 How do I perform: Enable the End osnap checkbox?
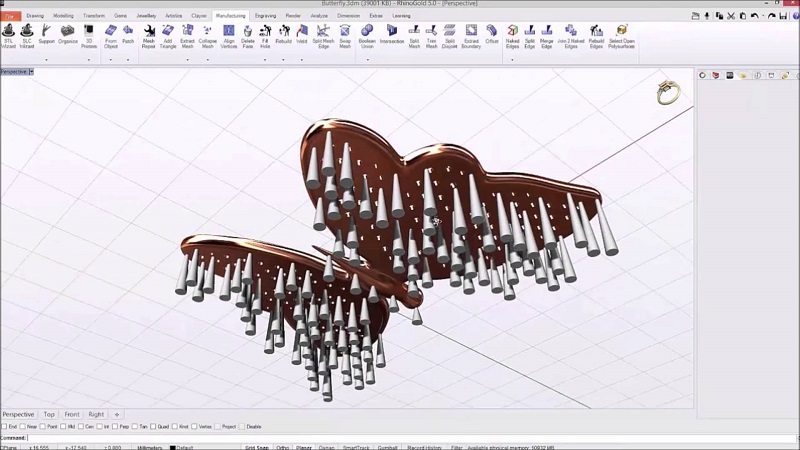click(4, 427)
